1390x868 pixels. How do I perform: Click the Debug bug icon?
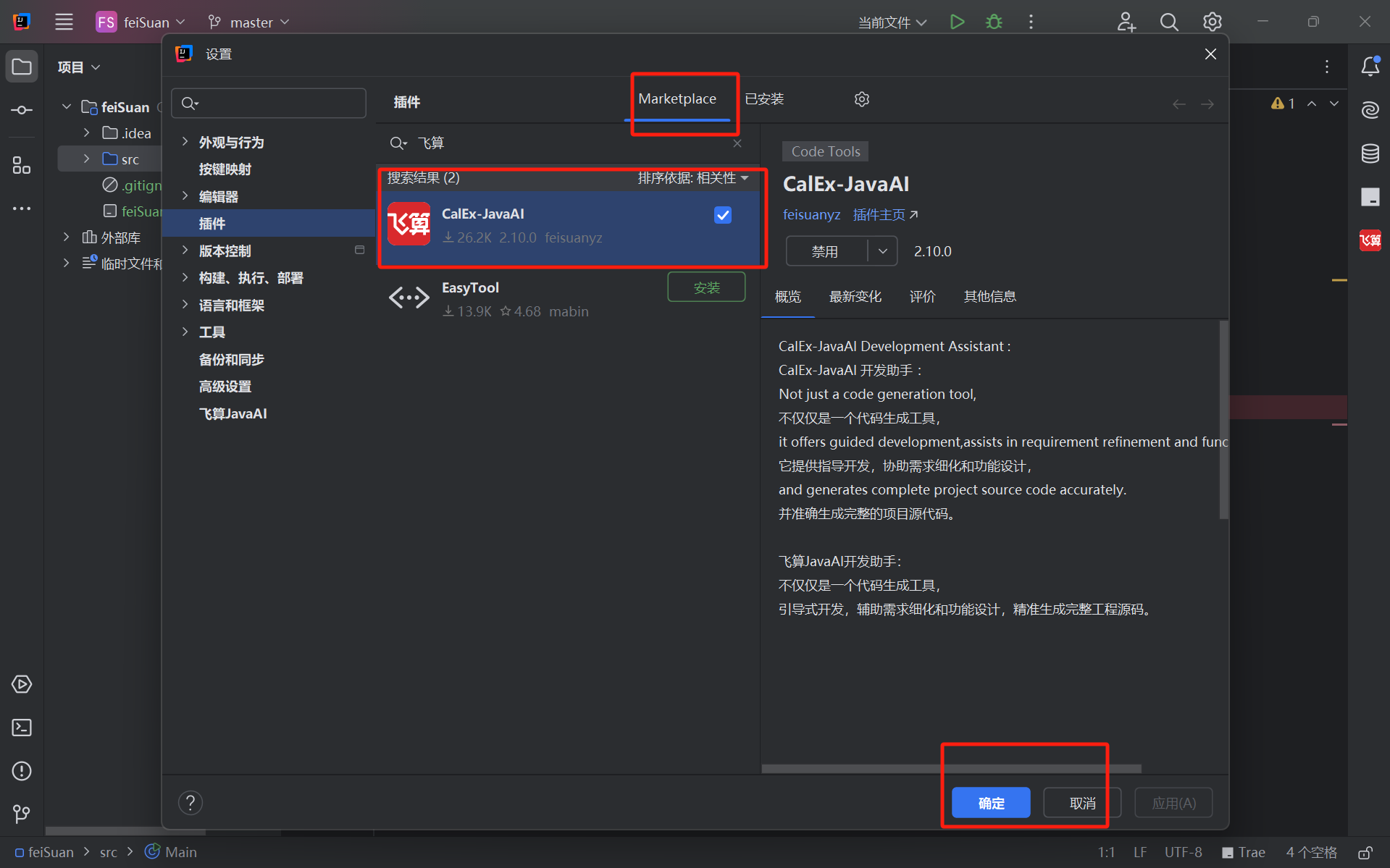(994, 22)
